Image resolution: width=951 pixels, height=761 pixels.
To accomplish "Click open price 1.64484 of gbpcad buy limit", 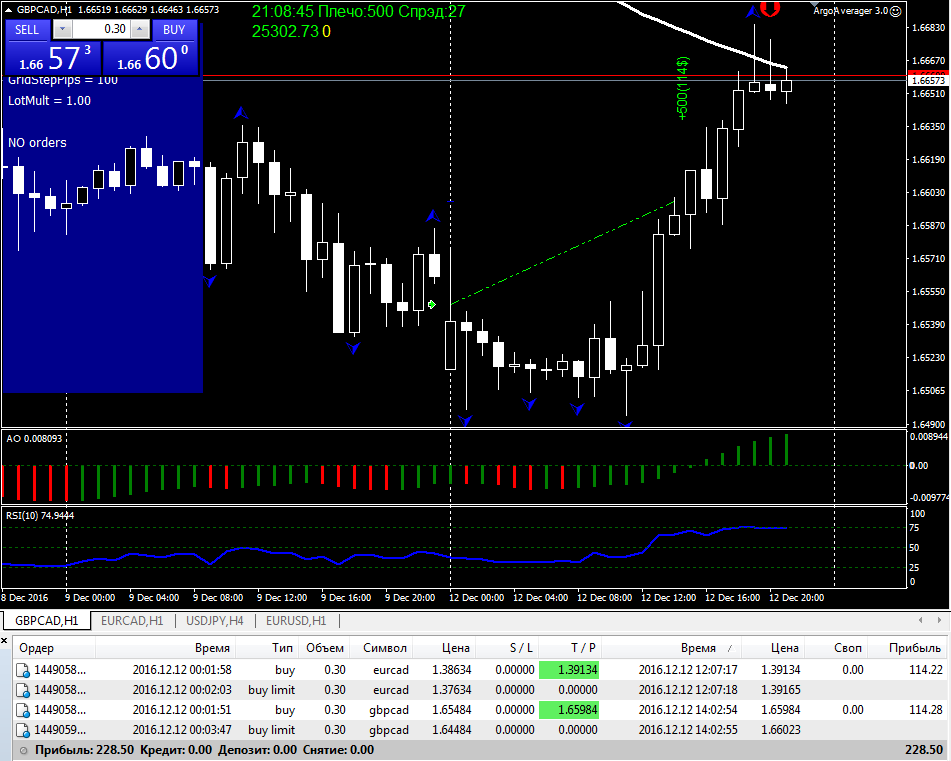I will pyautogui.click(x=452, y=729).
